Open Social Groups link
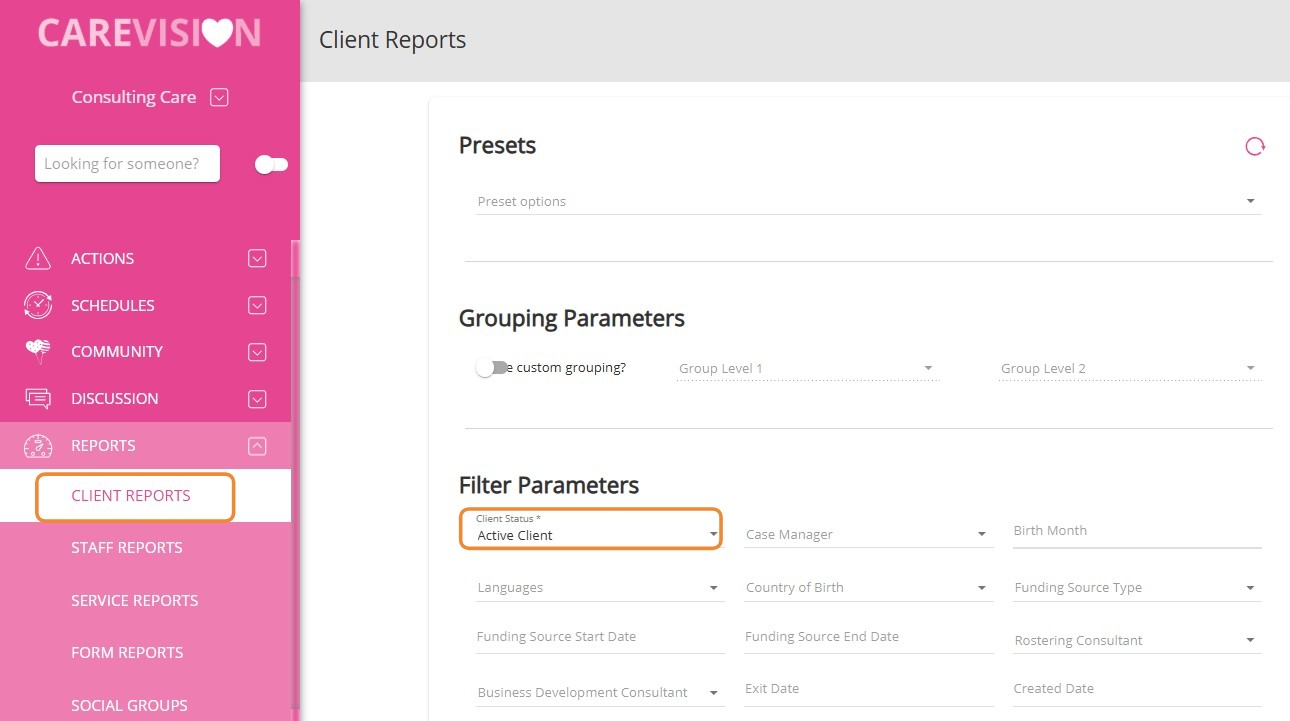The image size is (1290, 721). click(129, 705)
